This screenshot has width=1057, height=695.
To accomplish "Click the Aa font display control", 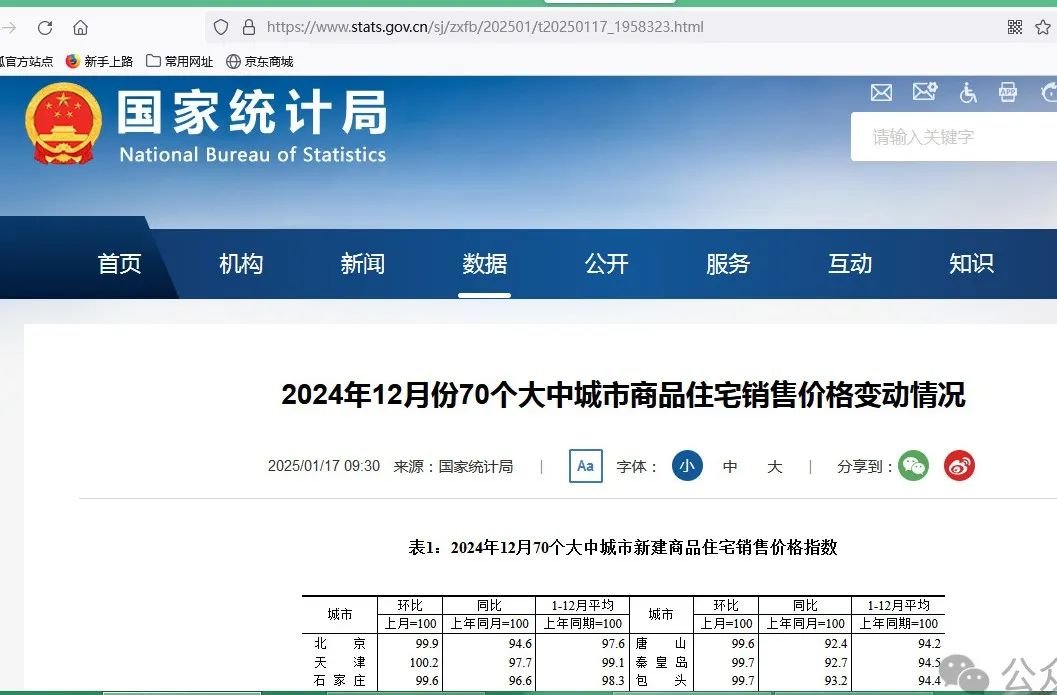I will [585, 466].
